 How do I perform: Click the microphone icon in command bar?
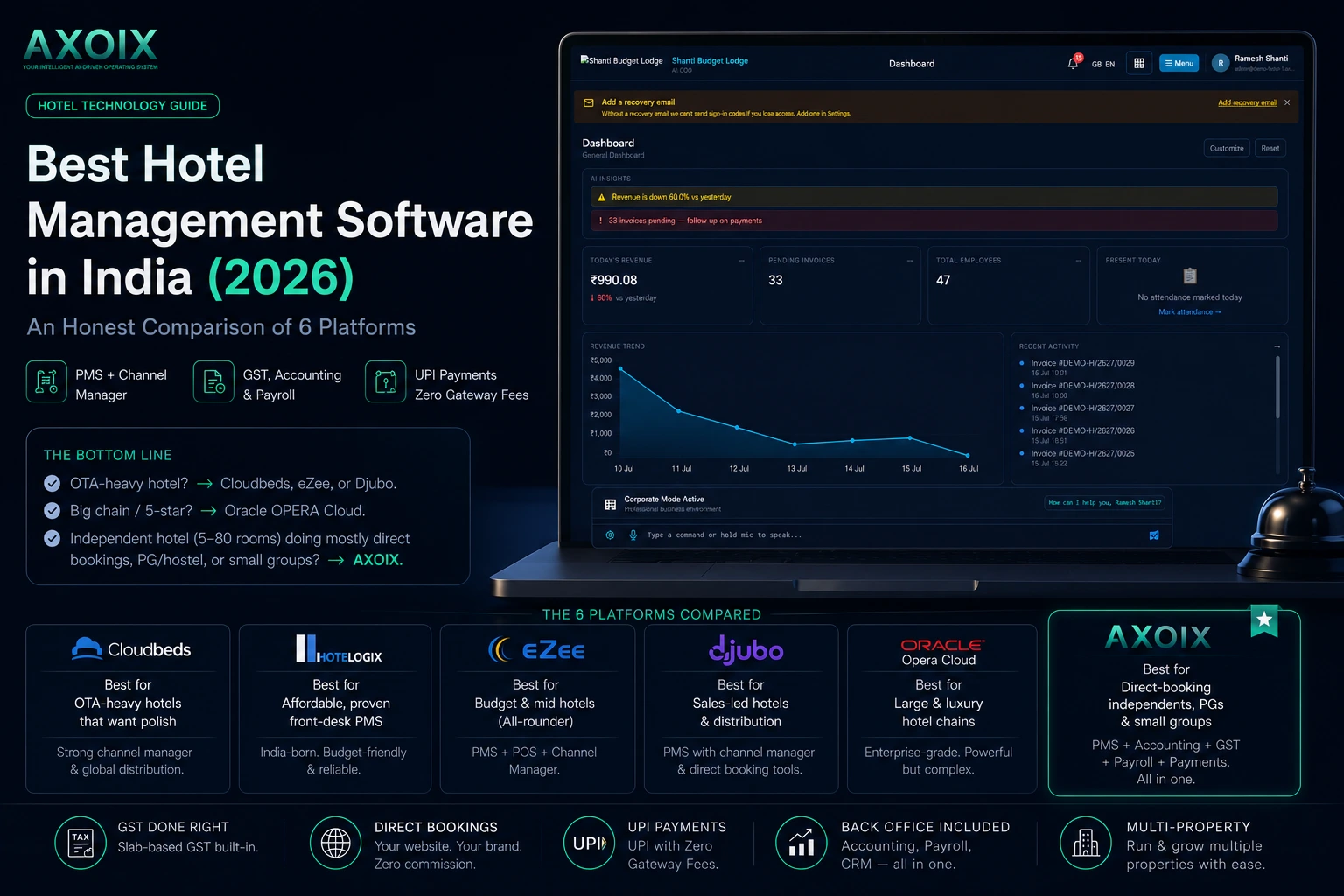point(633,535)
